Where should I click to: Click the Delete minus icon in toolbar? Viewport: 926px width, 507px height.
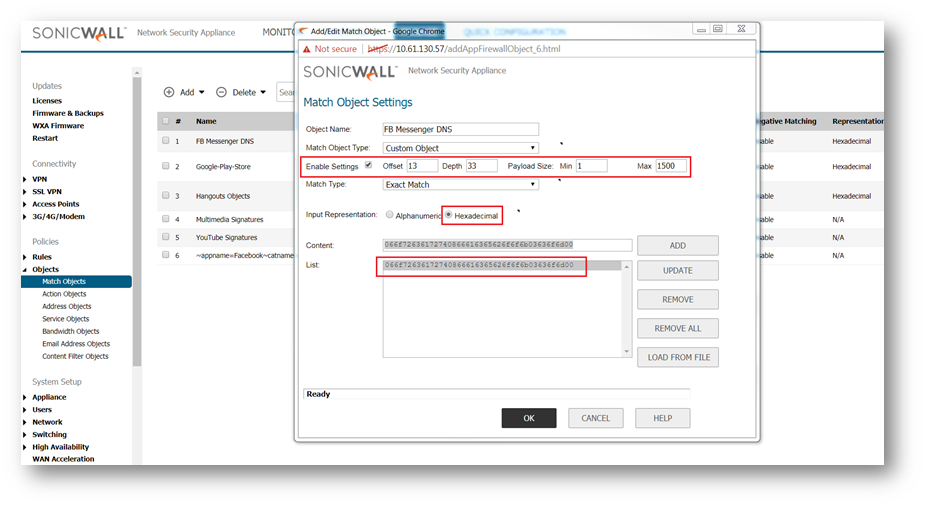point(221,92)
